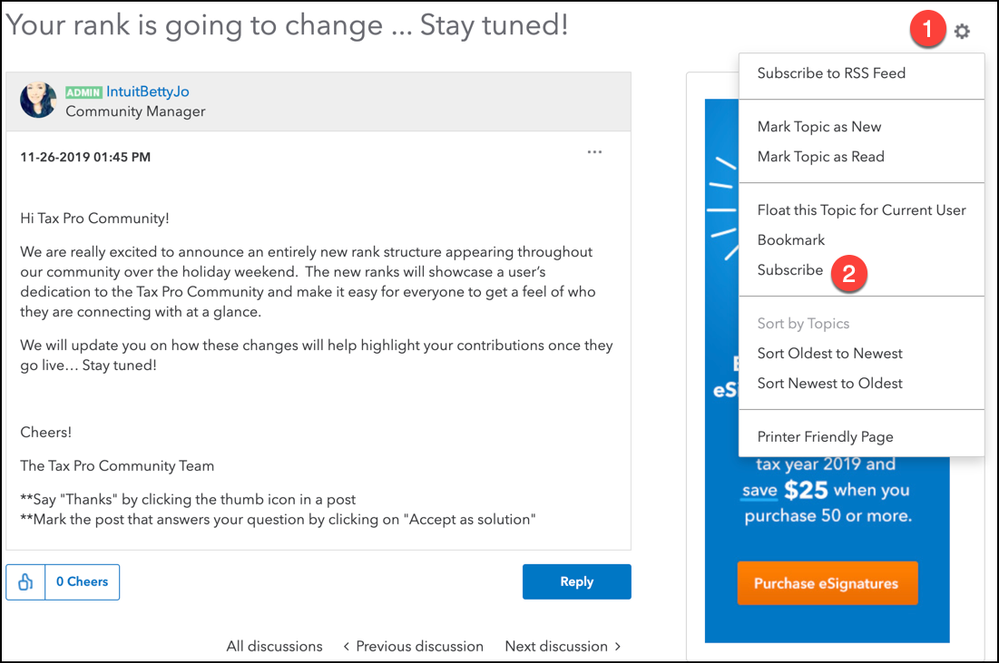Sort posts Oldest to Newest
999x663 pixels.
pyautogui.click(x=829, y=353)
